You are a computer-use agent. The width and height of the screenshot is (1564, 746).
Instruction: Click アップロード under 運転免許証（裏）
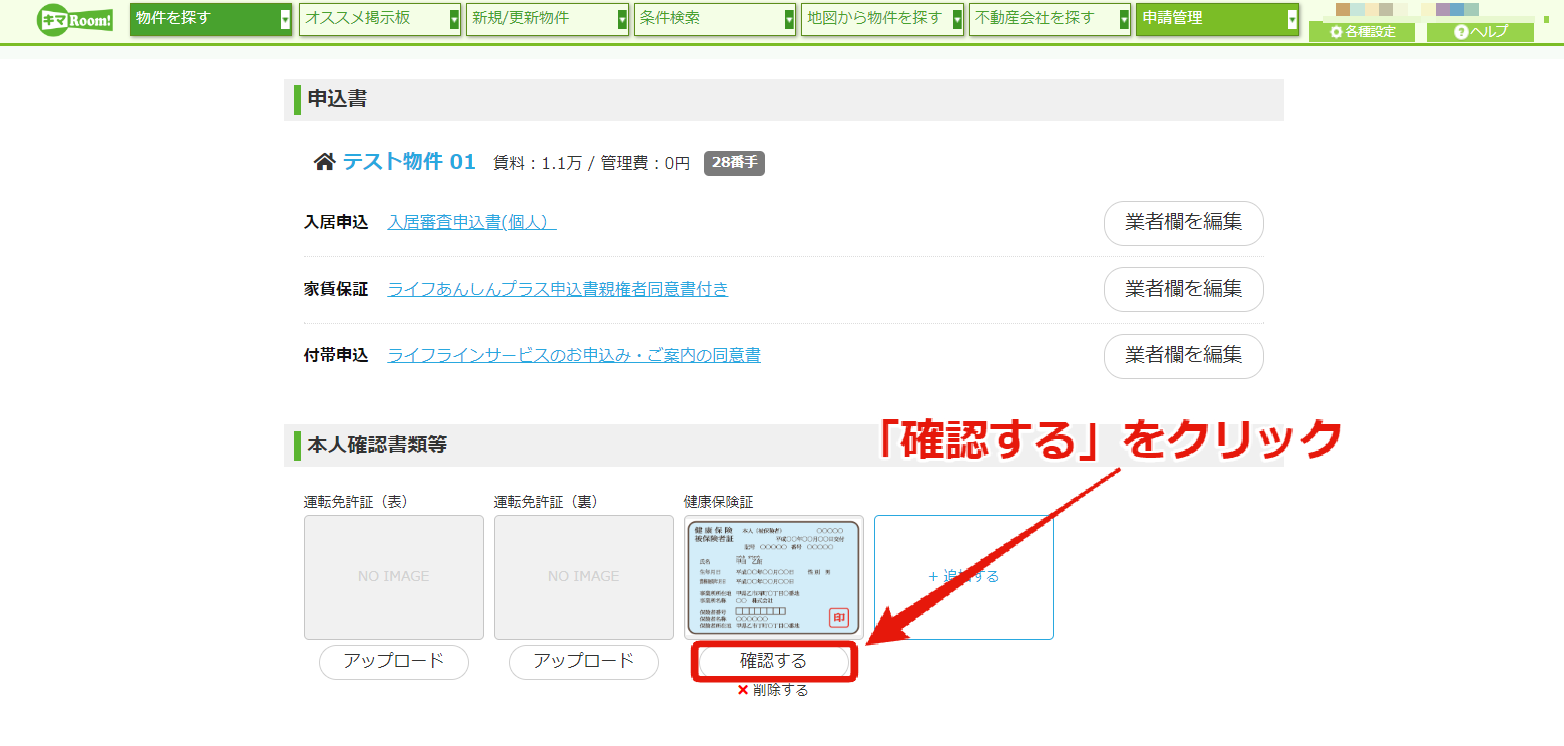584,662
